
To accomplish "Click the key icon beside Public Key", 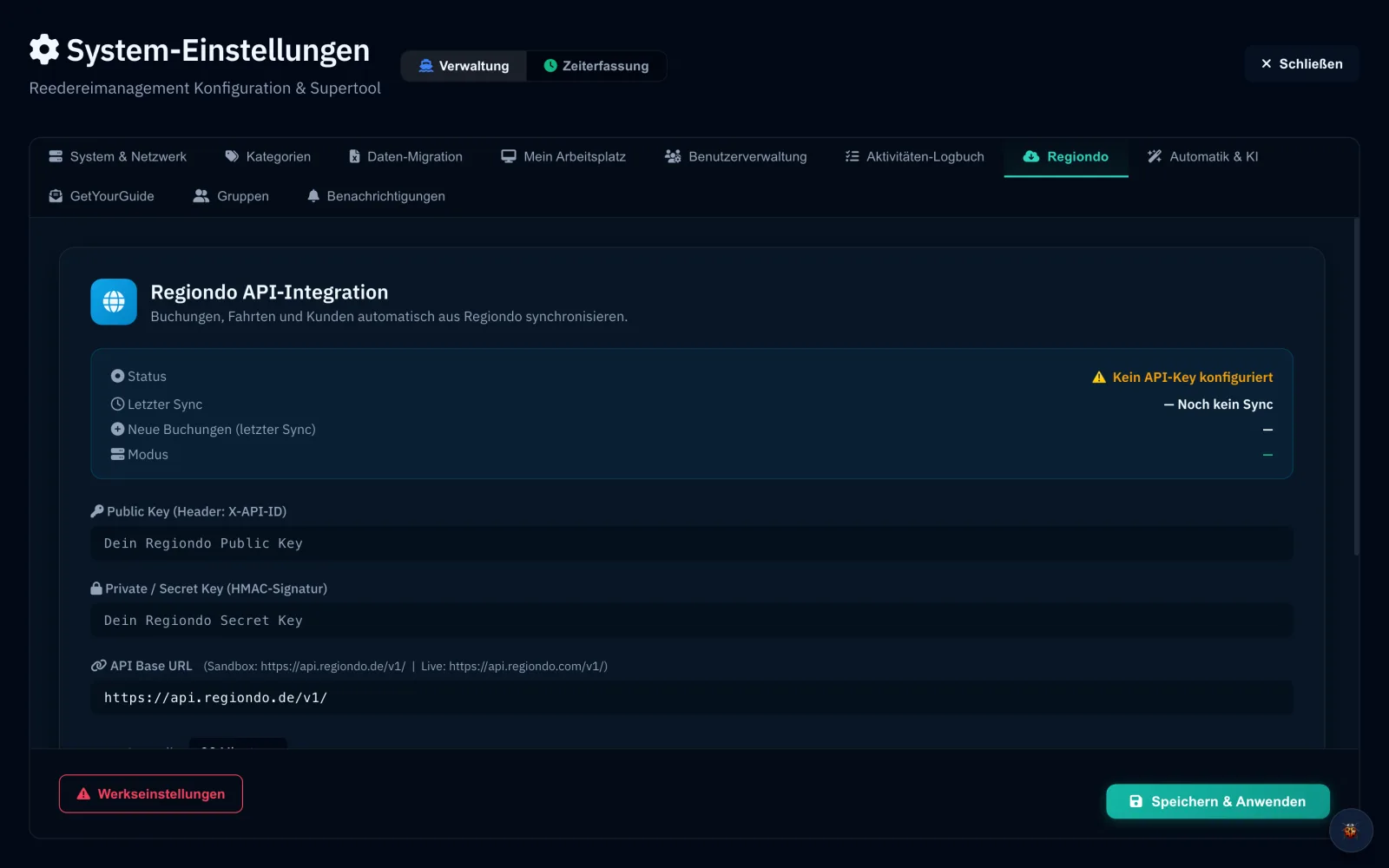I will coord(97,511).
